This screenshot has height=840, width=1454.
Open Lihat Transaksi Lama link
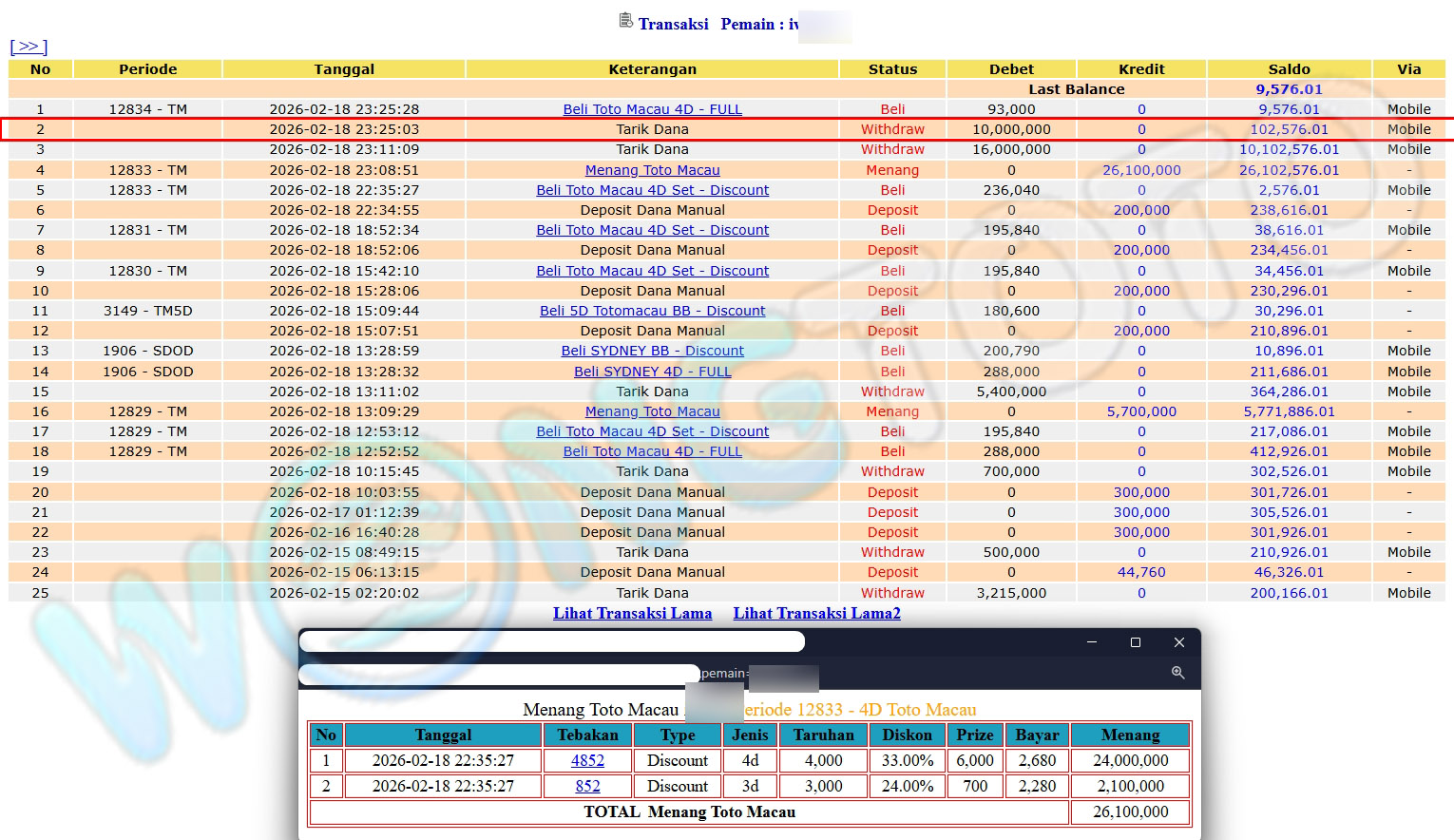(x=632, y=614)
